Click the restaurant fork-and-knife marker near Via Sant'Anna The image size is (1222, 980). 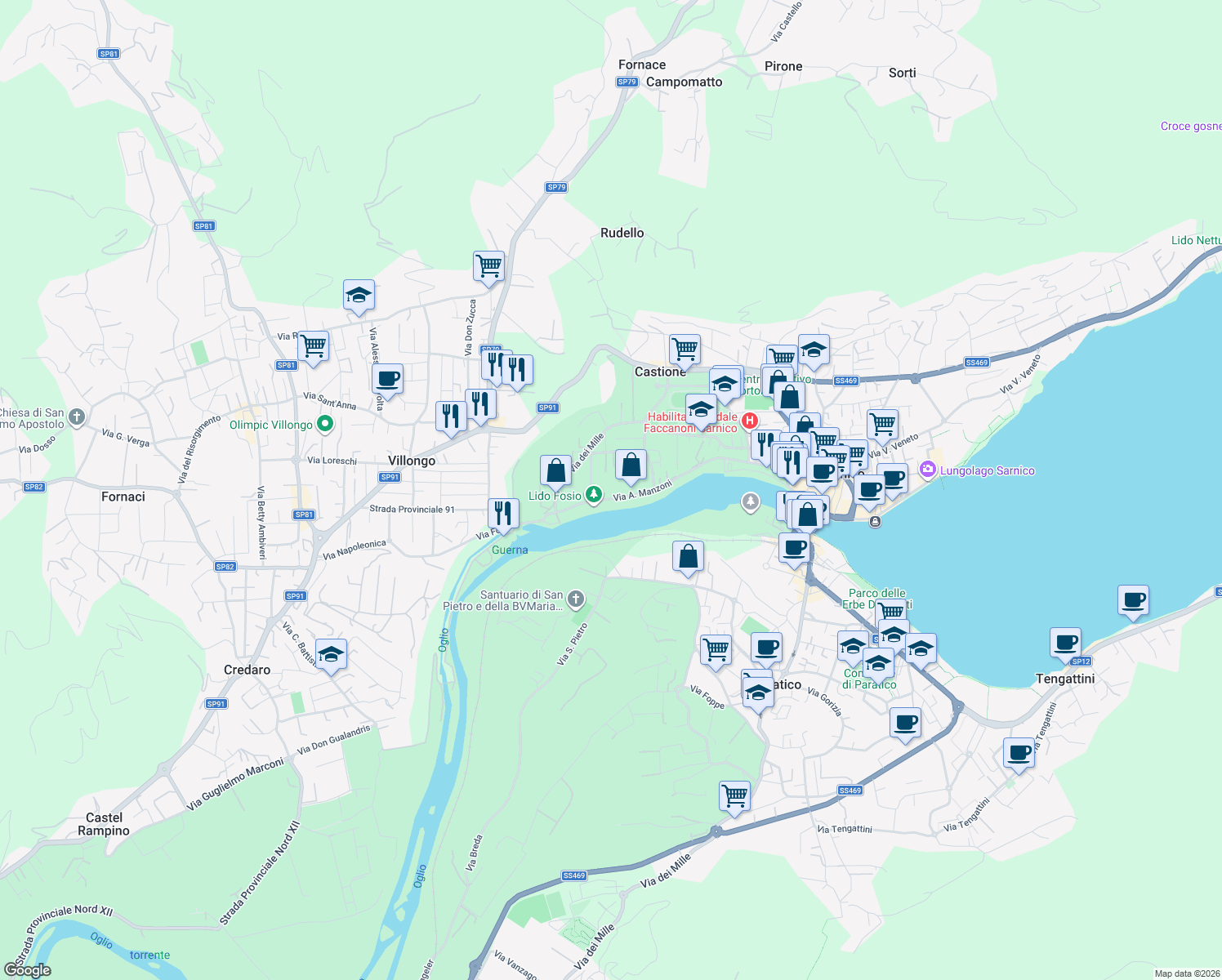(450, 415)
